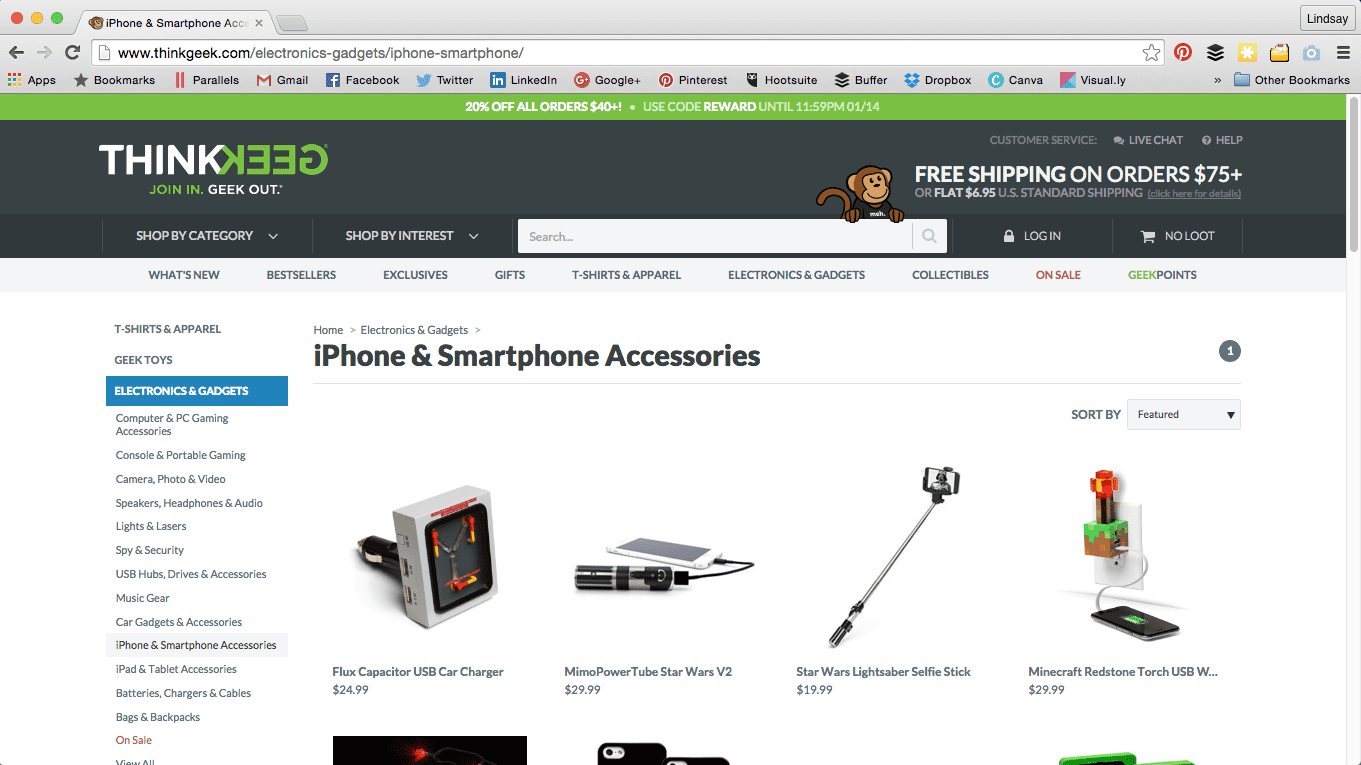Expand the Shop By Interest dropdown

click(412, 236)
